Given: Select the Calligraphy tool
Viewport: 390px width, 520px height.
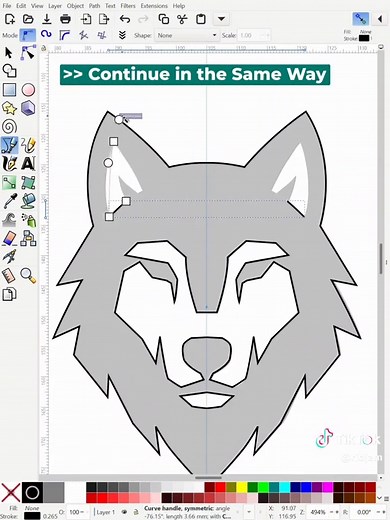Looking at the screenshot, I should 9,164.
